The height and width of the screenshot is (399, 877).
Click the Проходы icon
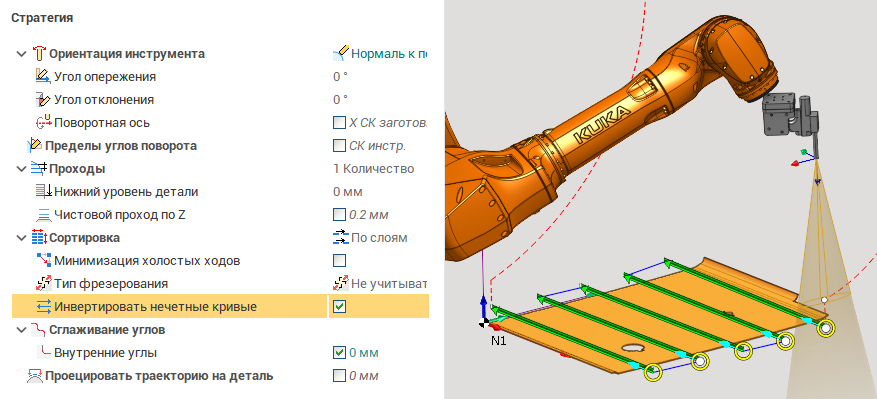(x=40, y=168)
